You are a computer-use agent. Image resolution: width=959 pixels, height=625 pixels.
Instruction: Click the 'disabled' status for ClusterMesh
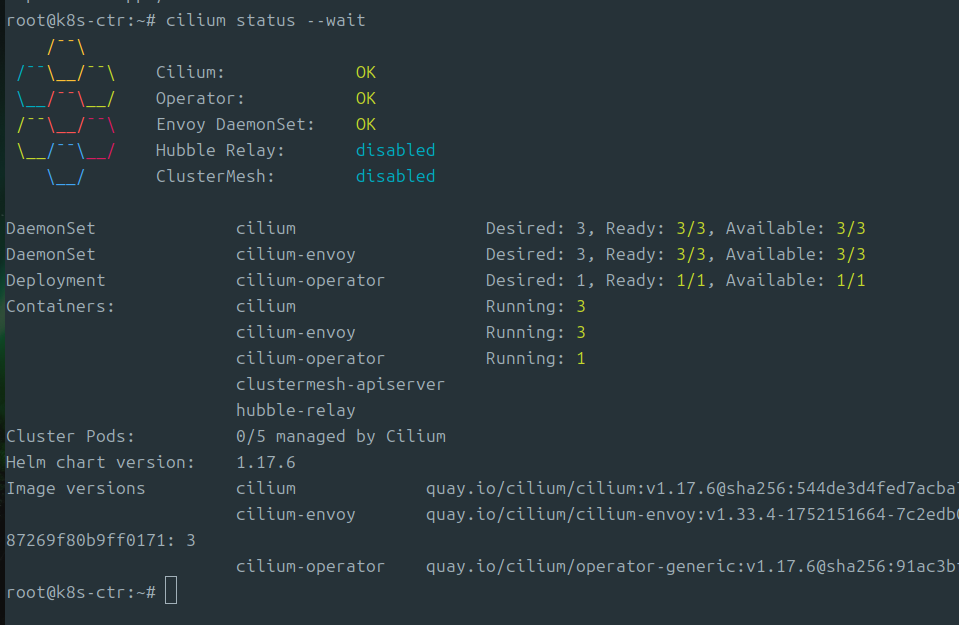[396, 176]
